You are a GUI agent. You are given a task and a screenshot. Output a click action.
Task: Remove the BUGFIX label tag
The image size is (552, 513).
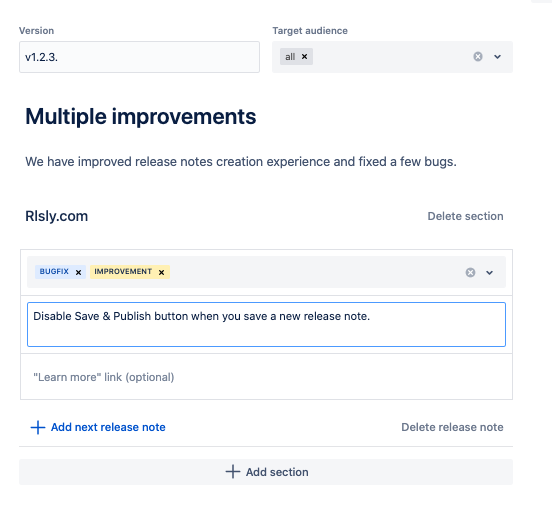click(x=79, y=272)
